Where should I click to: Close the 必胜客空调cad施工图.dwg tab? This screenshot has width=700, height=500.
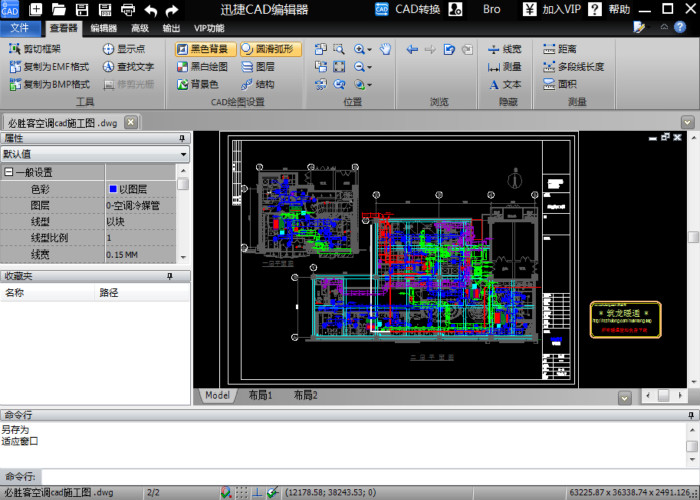click(131, 122)
